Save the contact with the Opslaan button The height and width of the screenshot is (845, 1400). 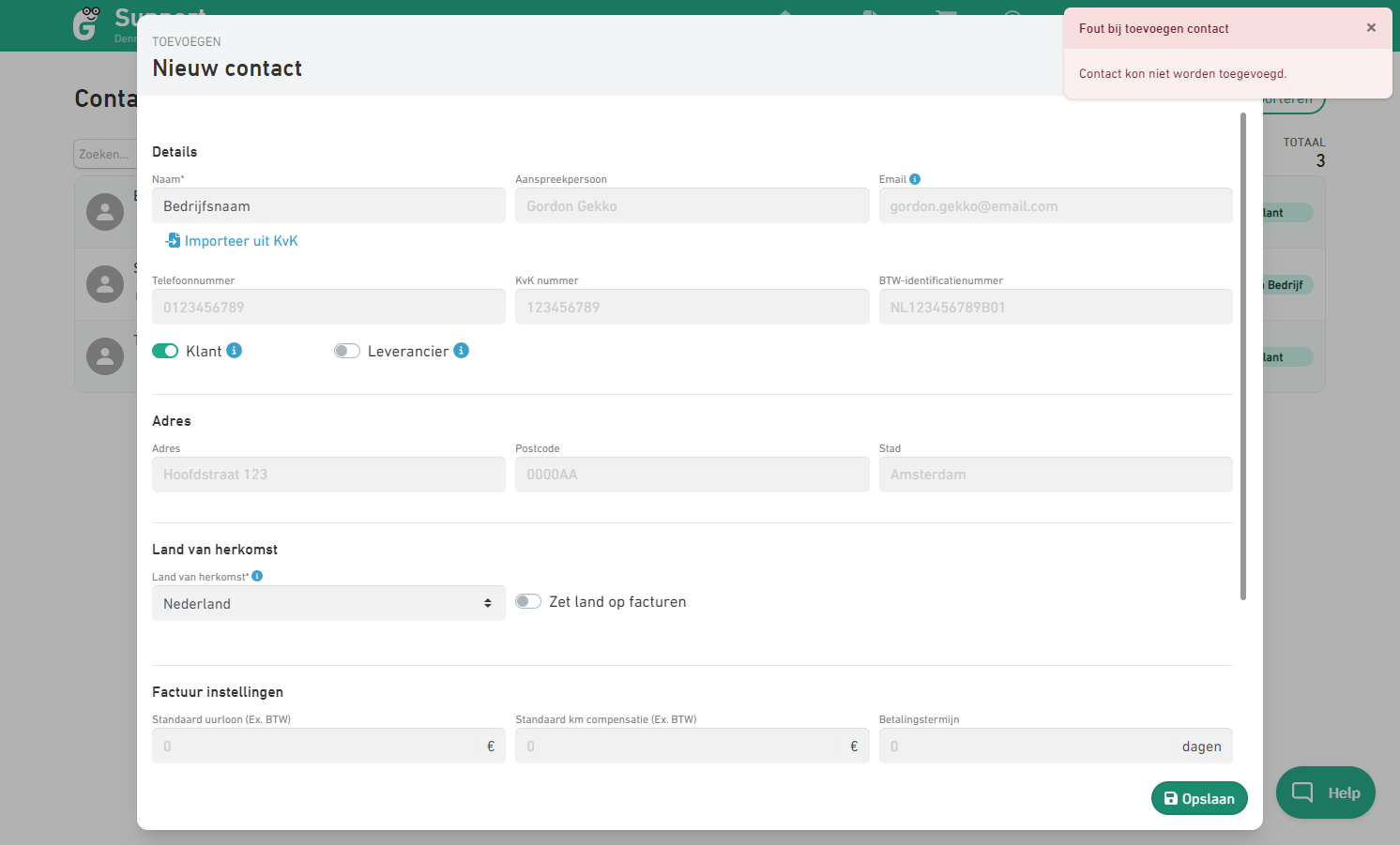point(1199,798)
